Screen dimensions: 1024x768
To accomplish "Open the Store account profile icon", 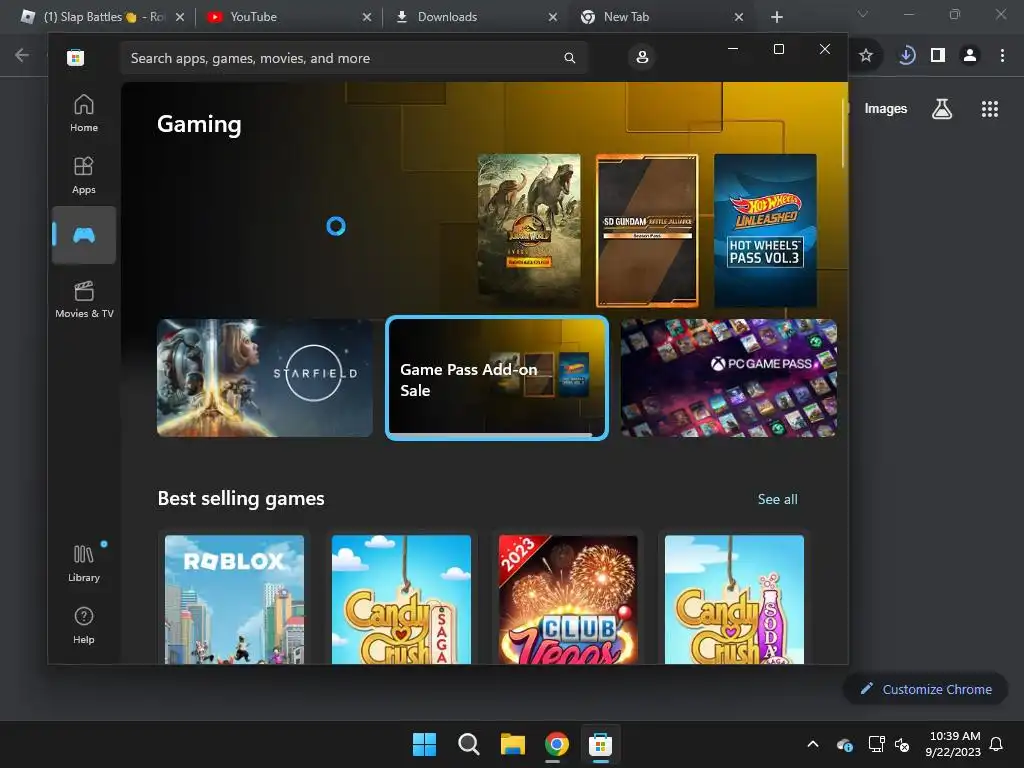I will (x=642, y=57).
